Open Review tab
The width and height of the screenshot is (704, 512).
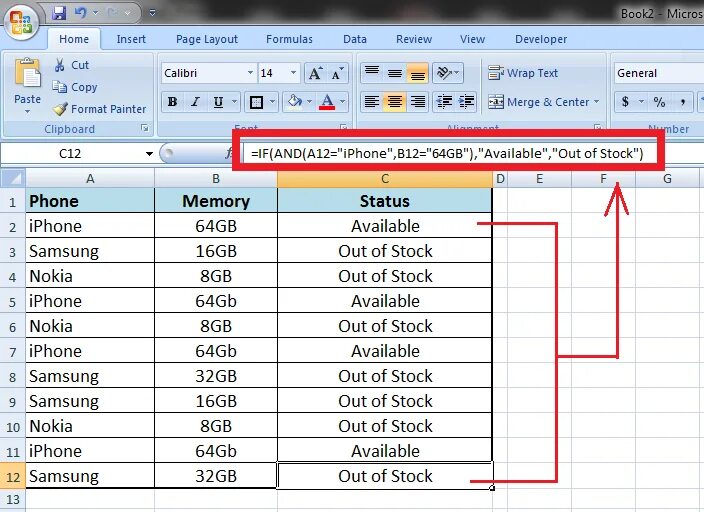pyautogui.click(x=414, y=39)
